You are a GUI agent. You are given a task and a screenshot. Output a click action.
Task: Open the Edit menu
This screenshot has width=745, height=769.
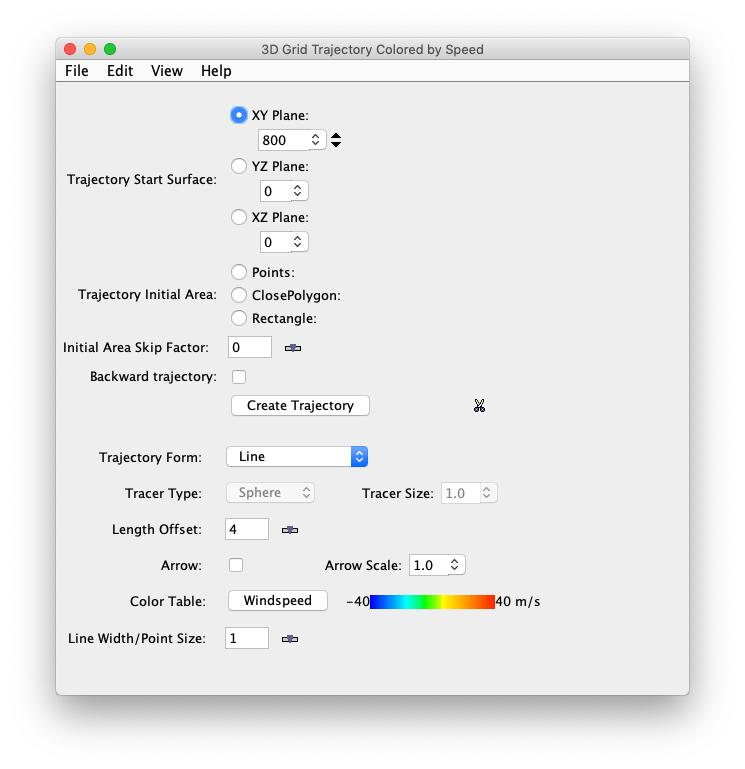click(x=120, y=71)
